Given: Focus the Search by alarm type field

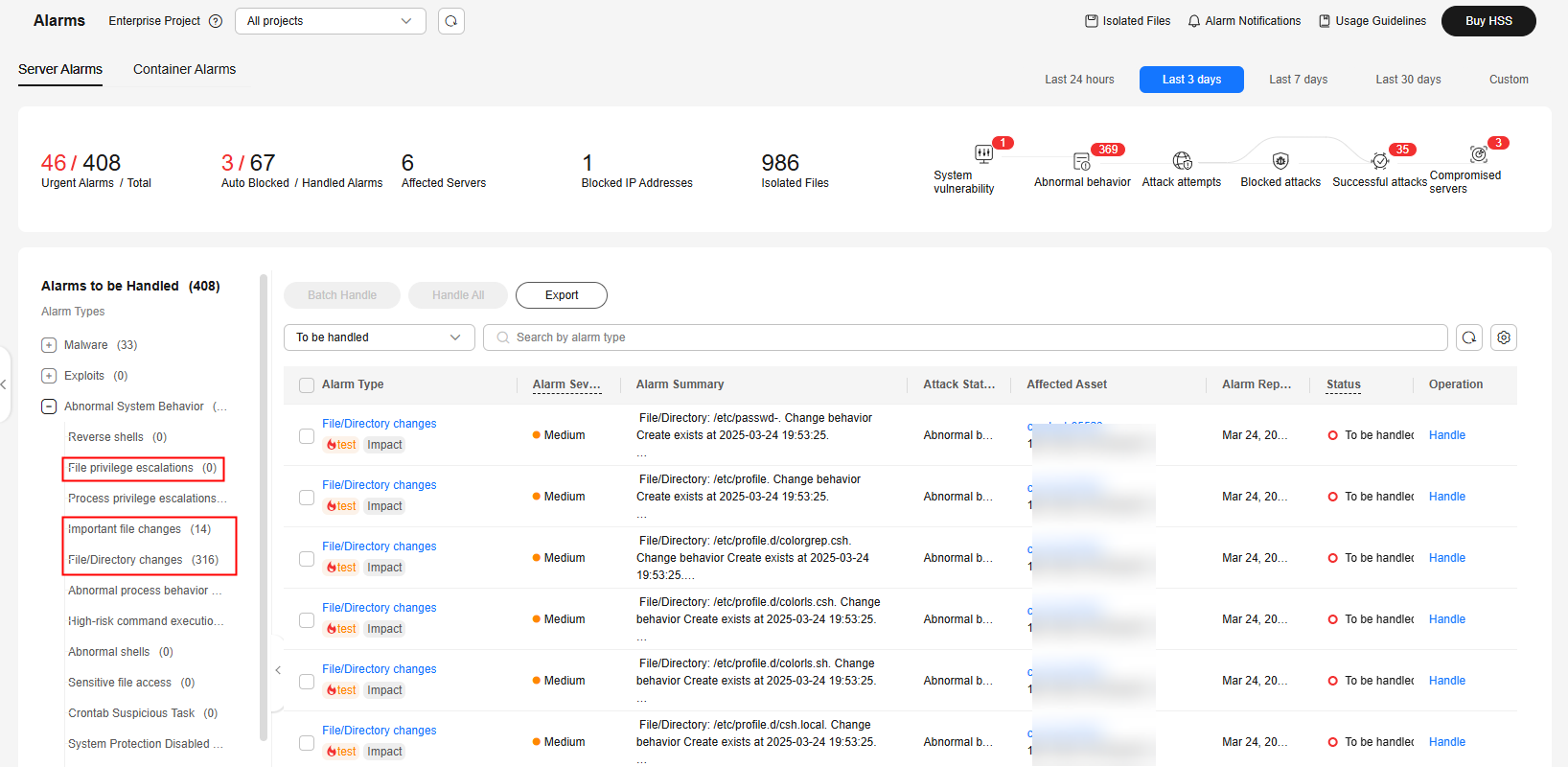Looking at the screenshot, I should point(965,337).
